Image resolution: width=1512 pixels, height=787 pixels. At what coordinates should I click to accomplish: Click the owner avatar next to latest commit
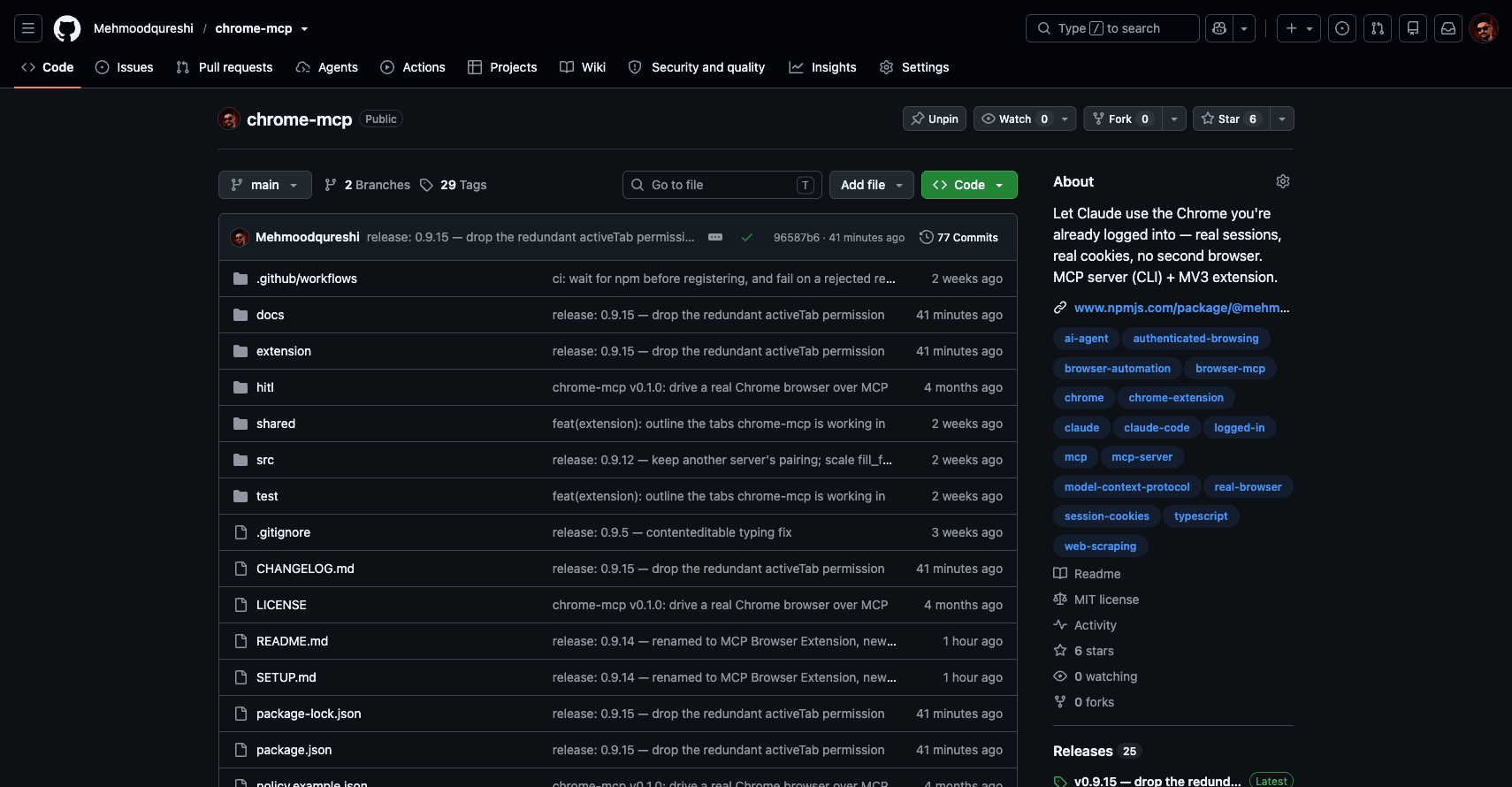click(x=240, y=237)
